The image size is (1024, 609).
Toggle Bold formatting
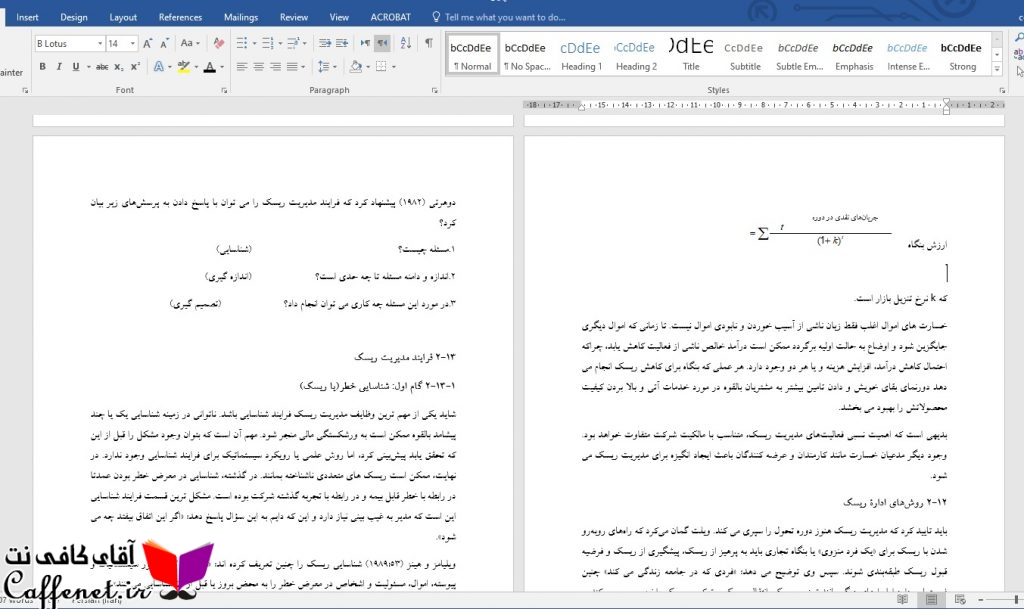coord(42,67)
